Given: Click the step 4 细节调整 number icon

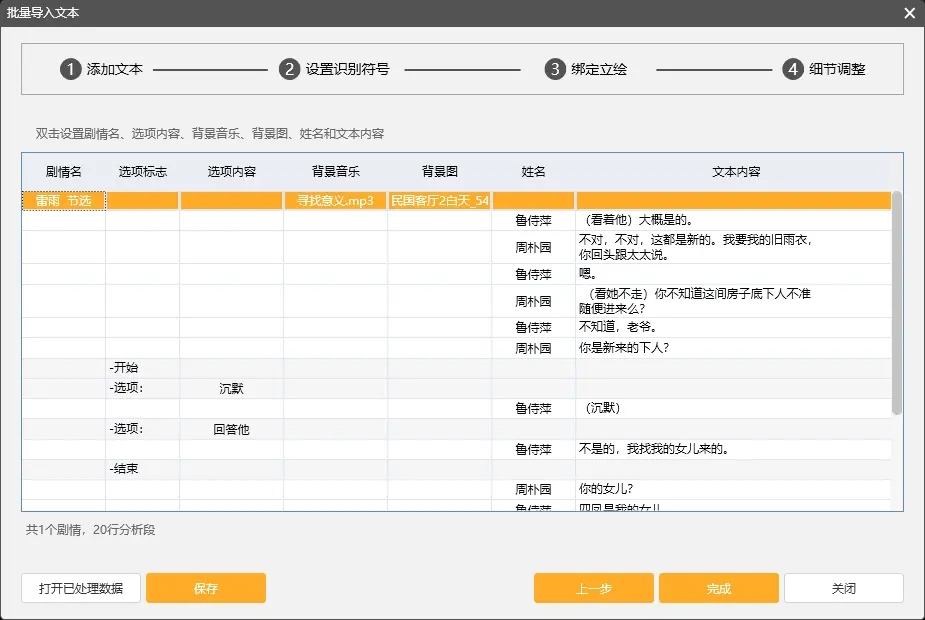Looking at the screenshot, I should pos(792,69).
